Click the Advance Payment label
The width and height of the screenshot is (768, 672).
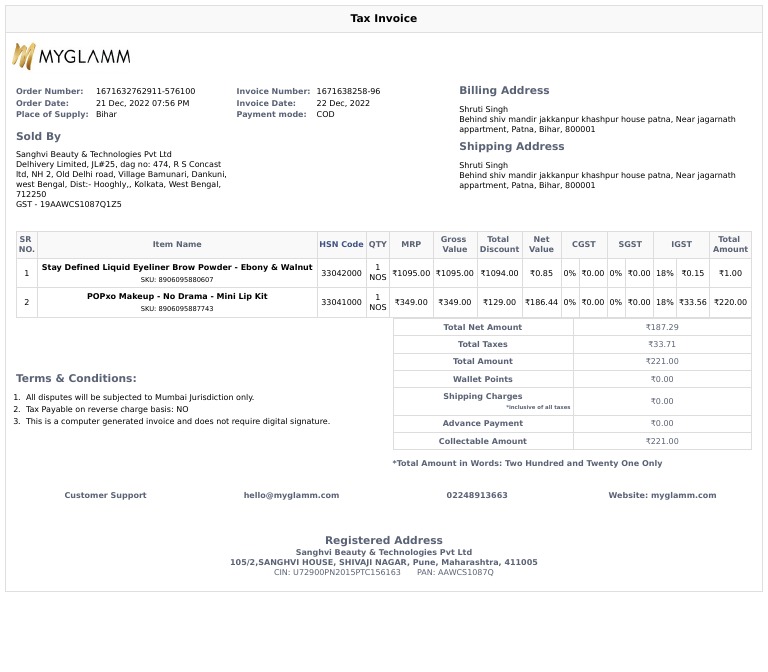tap(482, 423)
